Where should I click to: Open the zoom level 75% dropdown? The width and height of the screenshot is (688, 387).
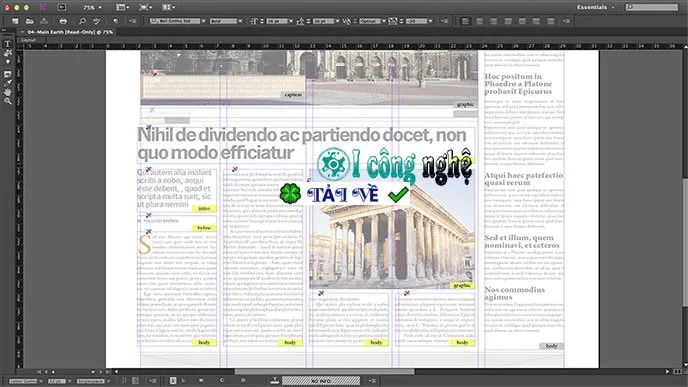(92, 7)
